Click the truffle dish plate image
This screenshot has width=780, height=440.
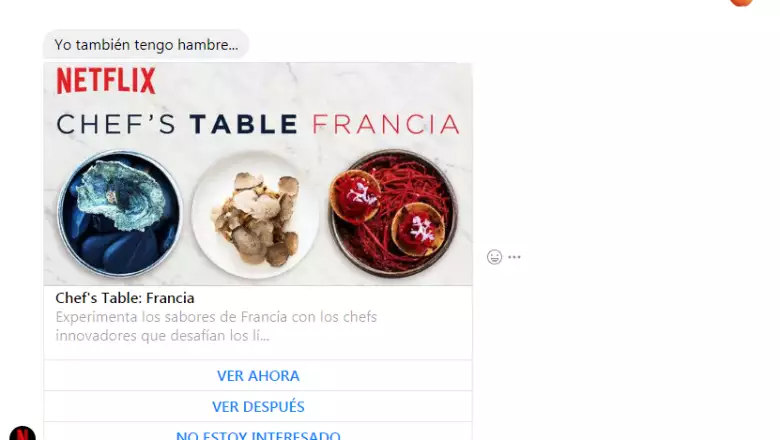(255, 216)
